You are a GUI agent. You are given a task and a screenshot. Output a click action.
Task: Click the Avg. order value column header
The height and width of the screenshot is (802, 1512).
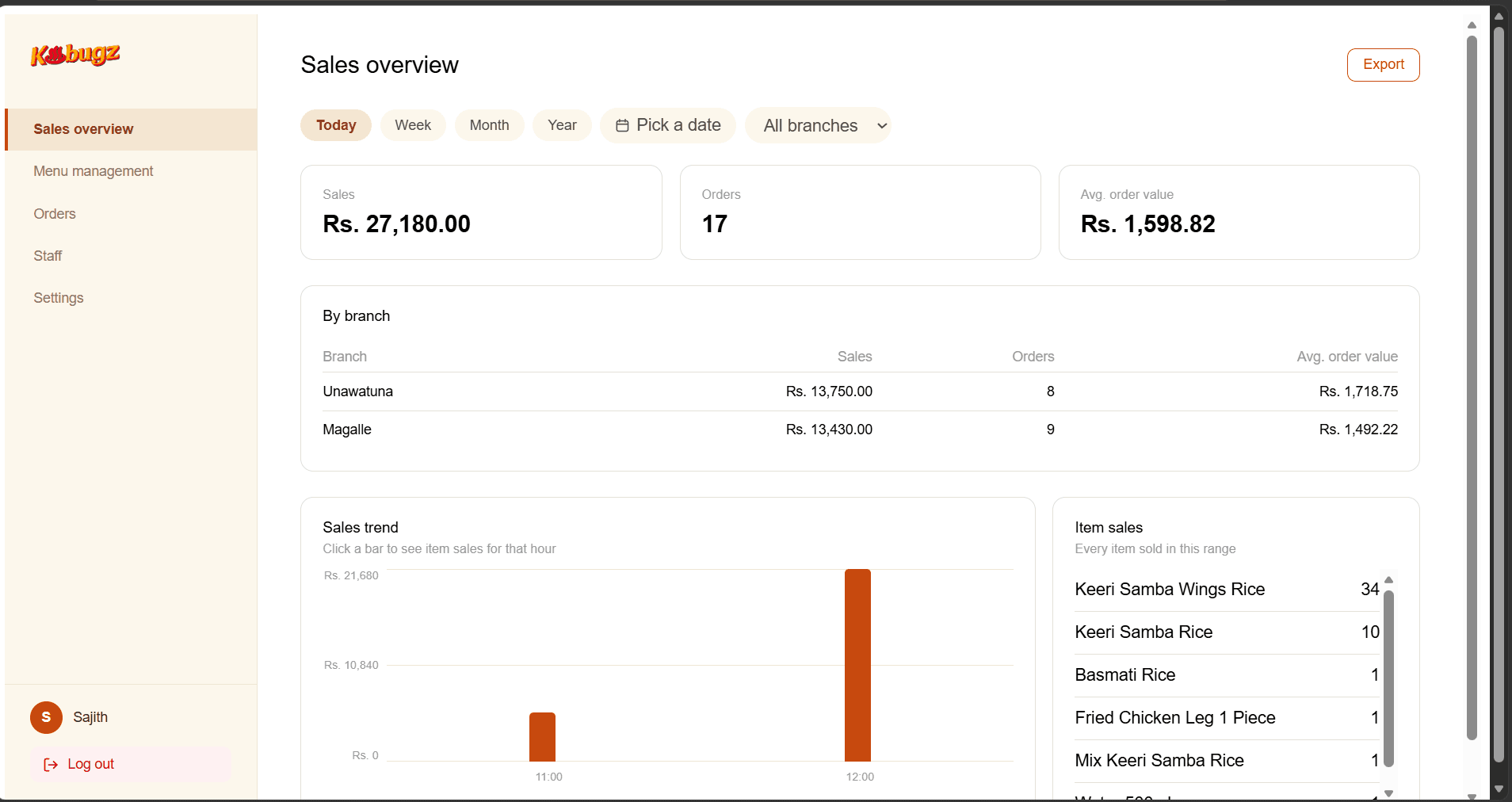(1347, 357)
